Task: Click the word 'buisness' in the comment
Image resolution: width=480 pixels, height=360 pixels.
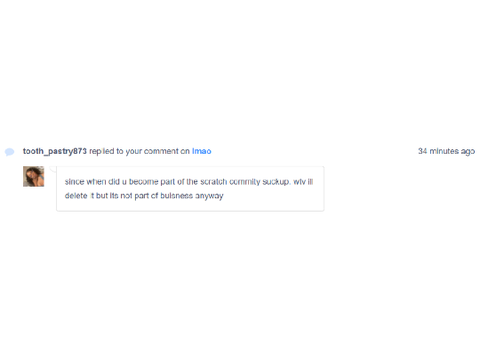Action: 176,196
